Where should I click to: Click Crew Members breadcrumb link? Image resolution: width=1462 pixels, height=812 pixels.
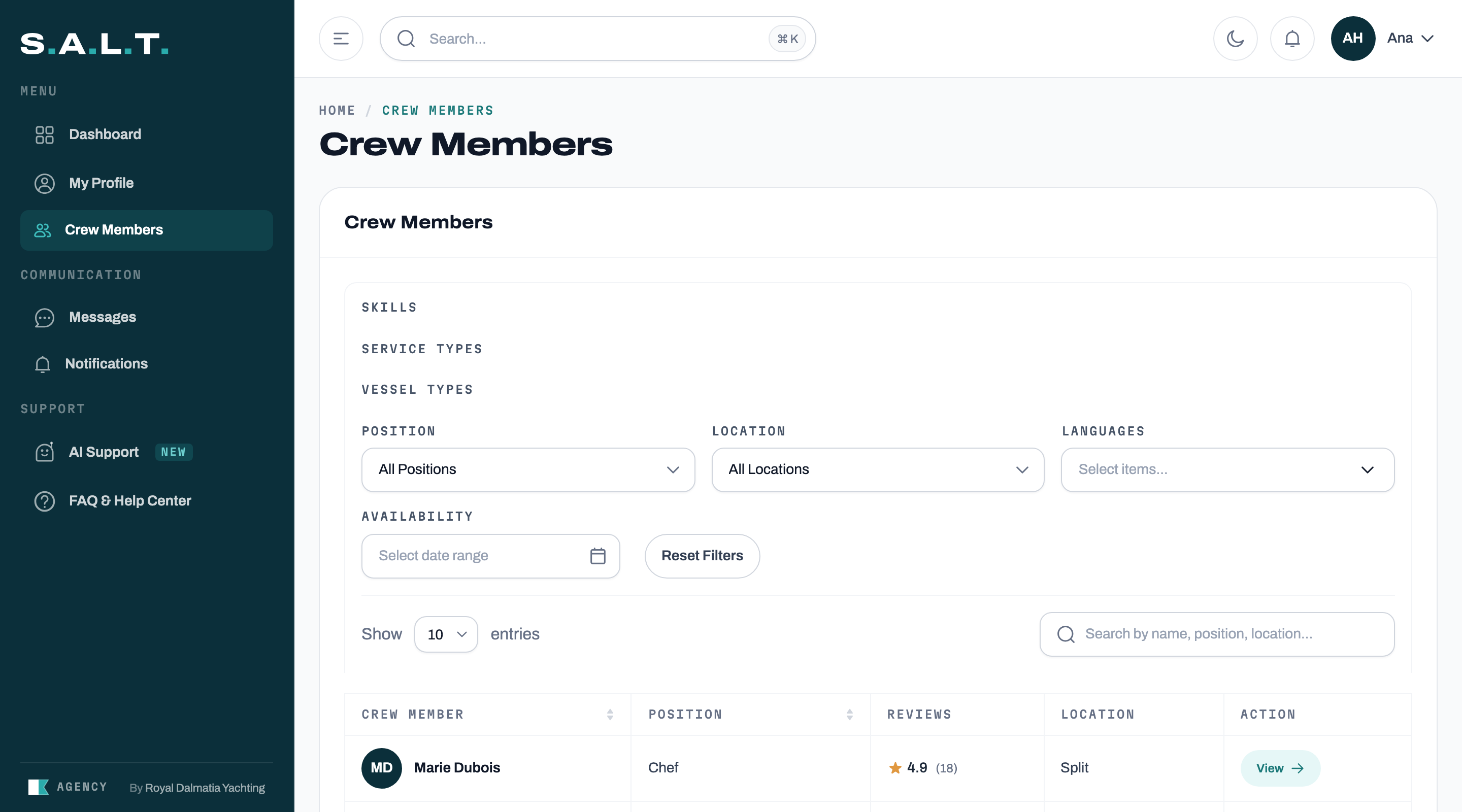(x=438, y=111)
